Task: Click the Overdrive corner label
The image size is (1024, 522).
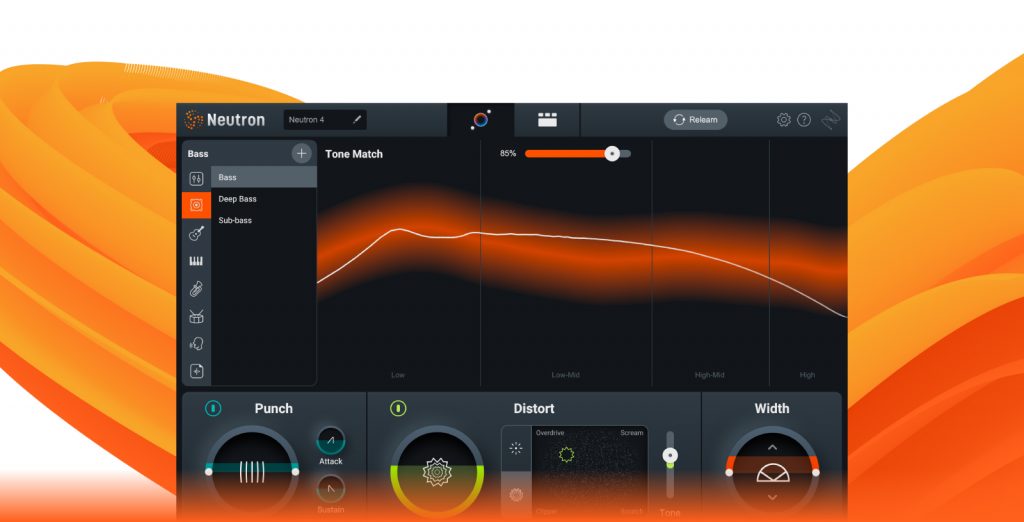Action: coord(550,433)
